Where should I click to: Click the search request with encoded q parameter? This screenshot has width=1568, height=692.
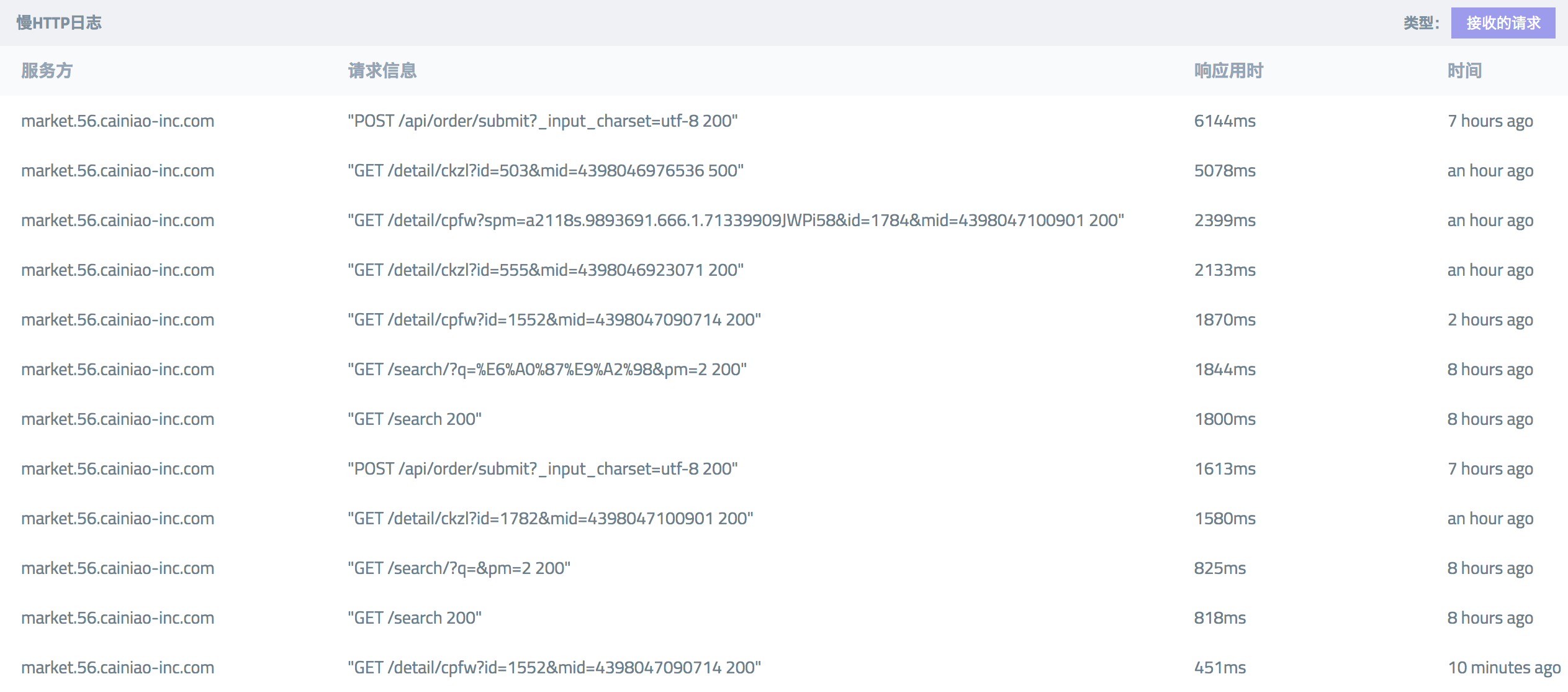coord(547,369)
